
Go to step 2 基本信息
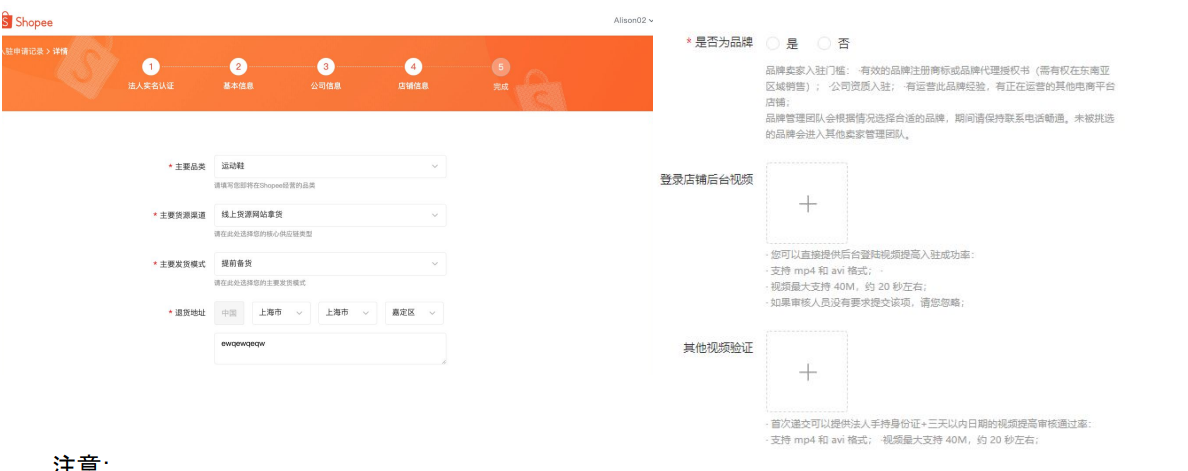238,76
